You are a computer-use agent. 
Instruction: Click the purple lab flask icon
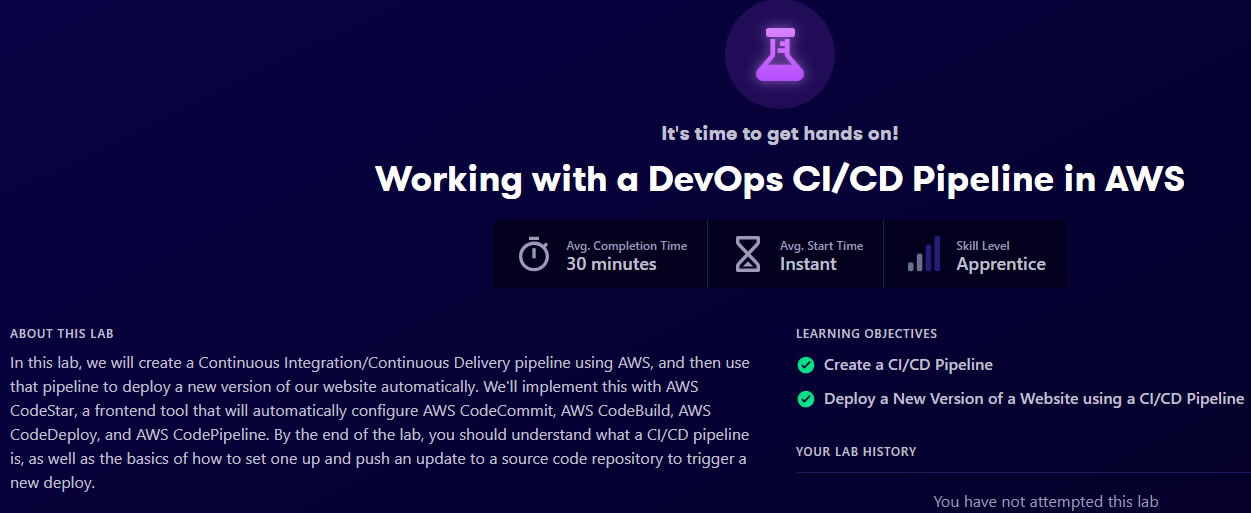click(x=779, y=54)
